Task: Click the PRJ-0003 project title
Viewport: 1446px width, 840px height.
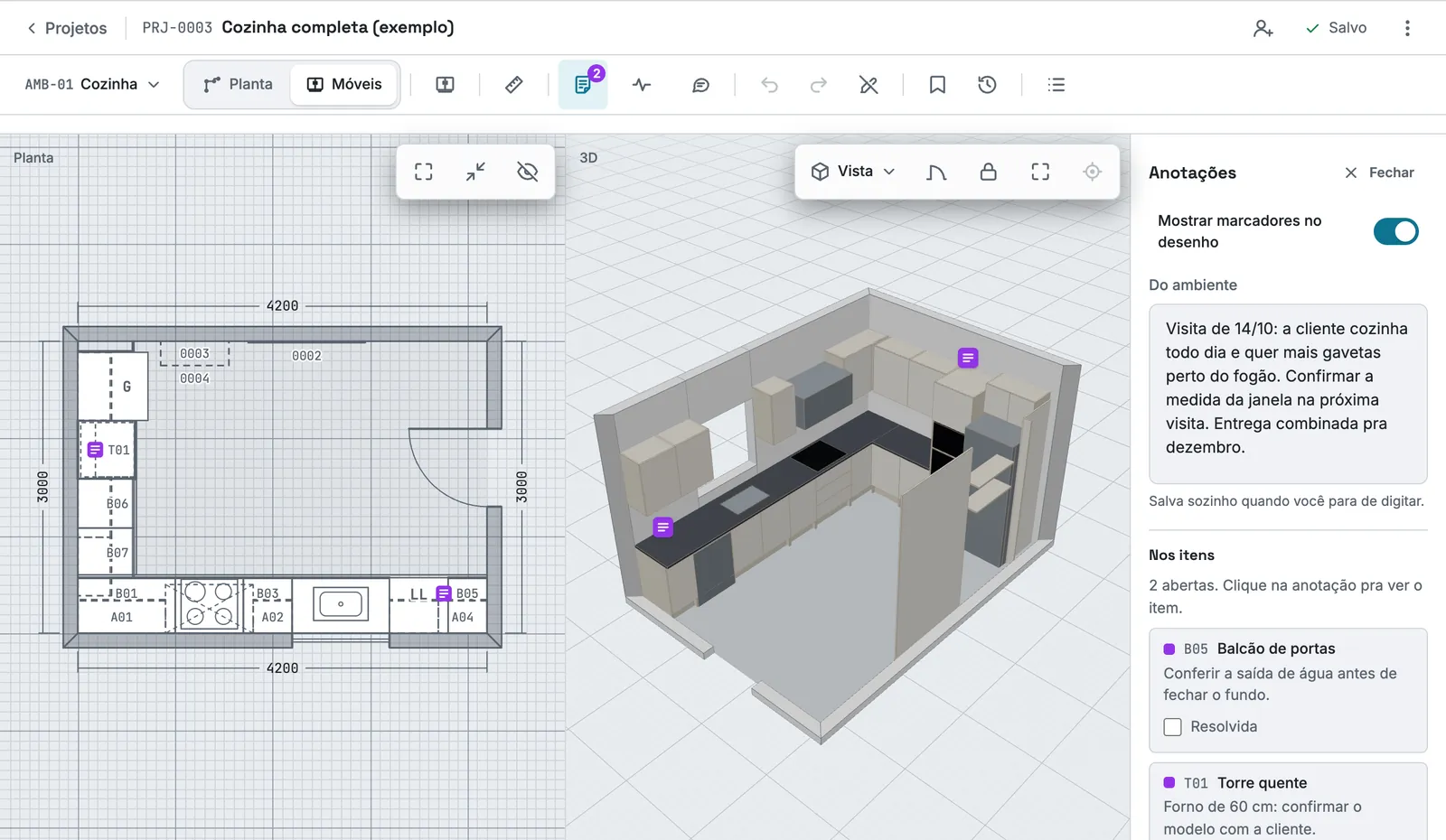Action: [298, 27]
